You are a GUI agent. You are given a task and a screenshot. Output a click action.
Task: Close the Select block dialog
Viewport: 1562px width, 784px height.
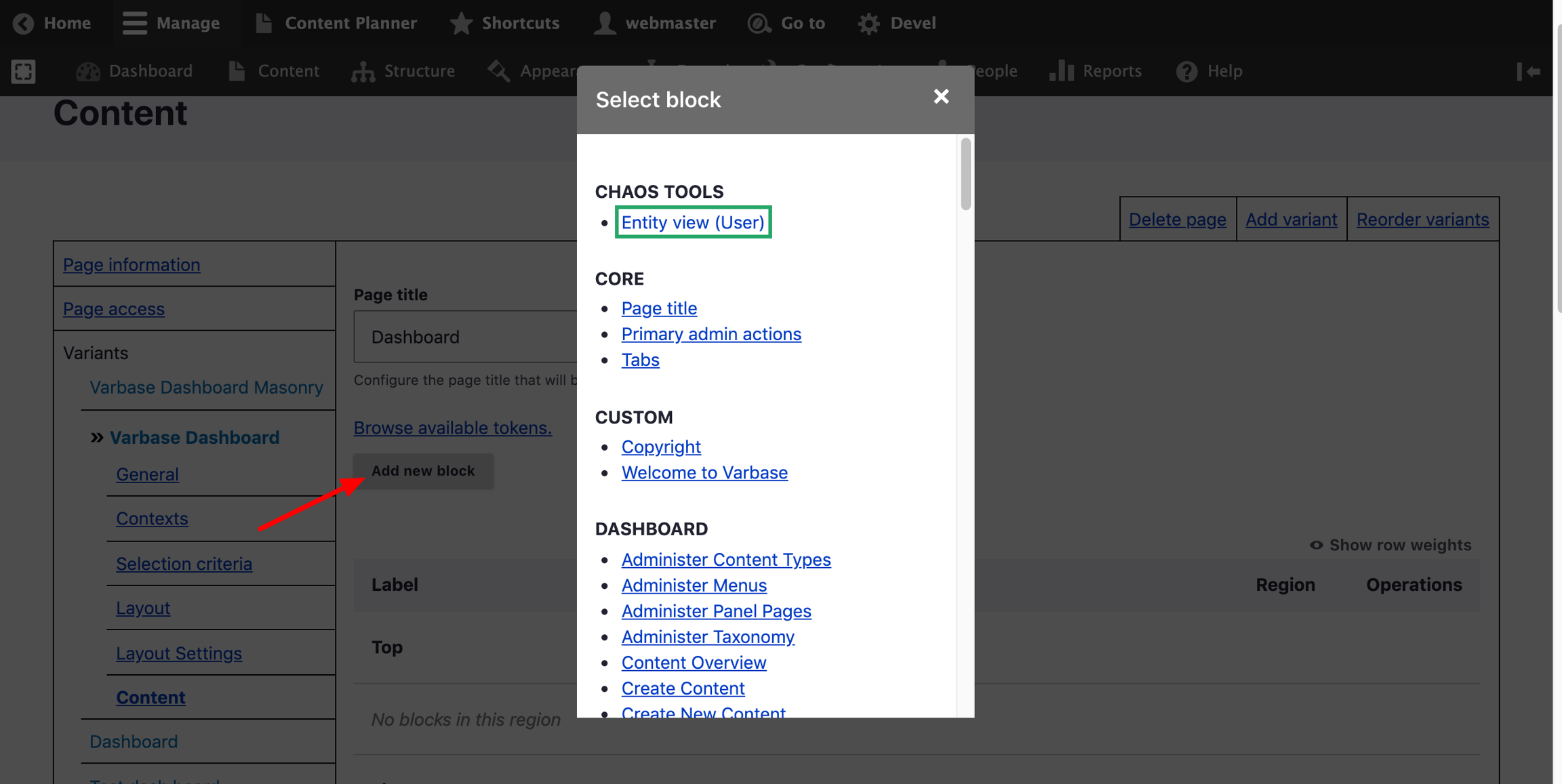tap(941, 97)
